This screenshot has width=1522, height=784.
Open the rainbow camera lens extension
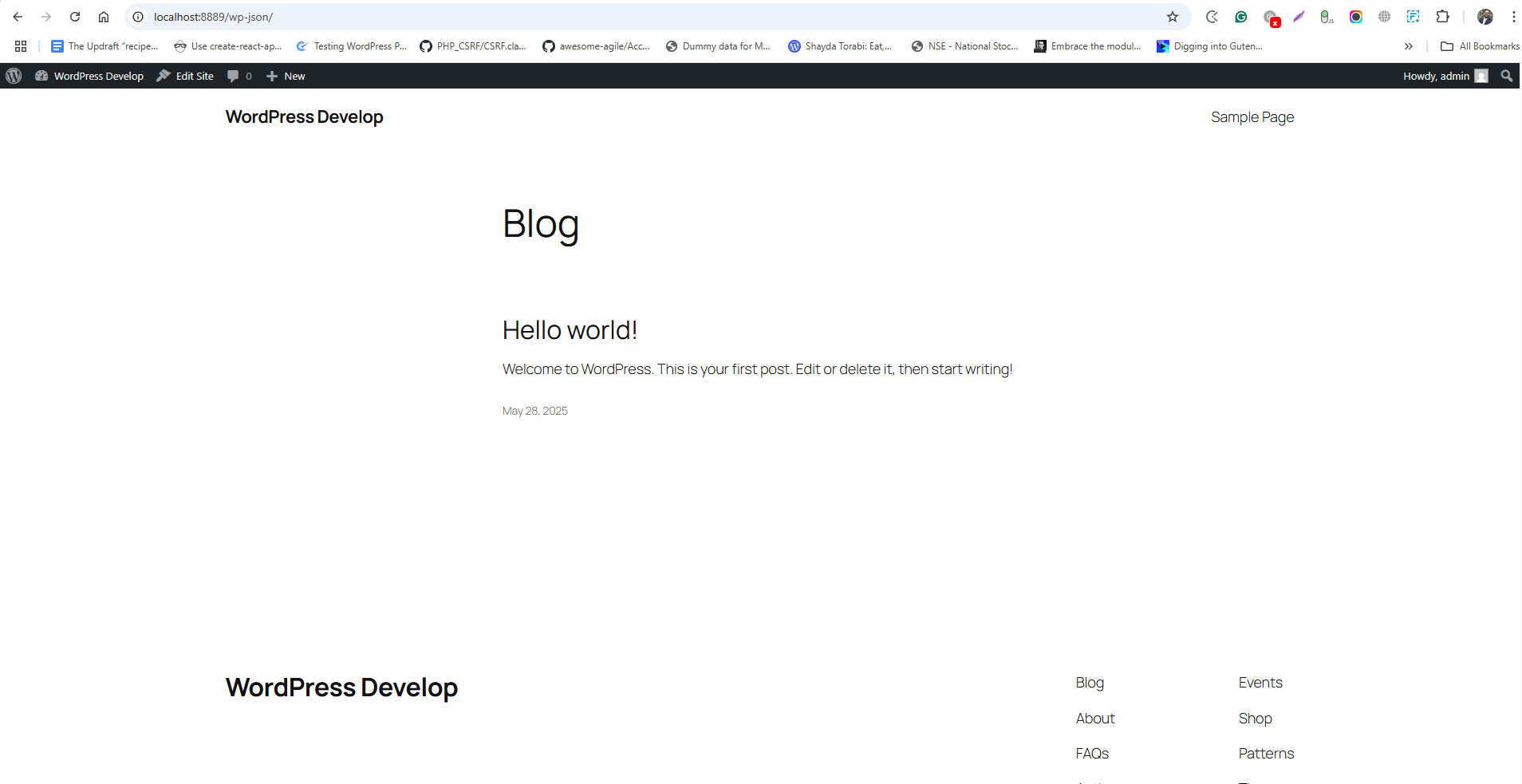(1356, 17)
